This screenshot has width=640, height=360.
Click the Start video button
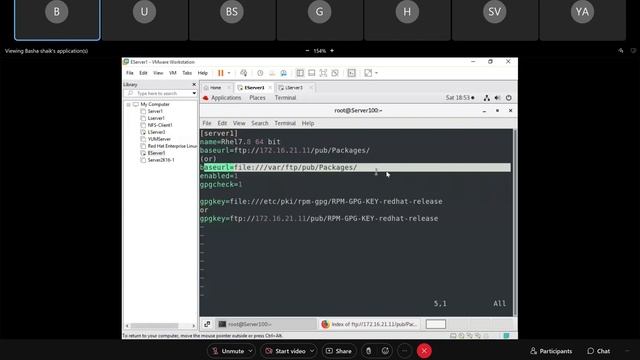coord(285,351)
